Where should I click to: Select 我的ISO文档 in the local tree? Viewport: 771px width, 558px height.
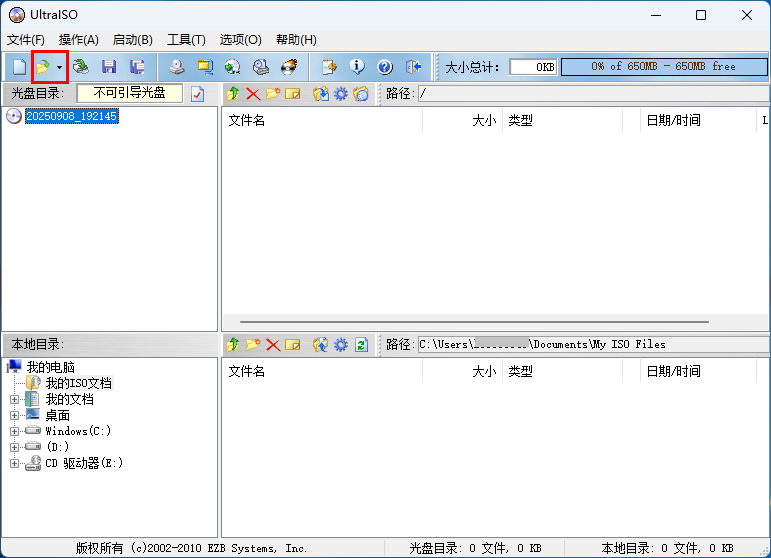coord(79,383)
